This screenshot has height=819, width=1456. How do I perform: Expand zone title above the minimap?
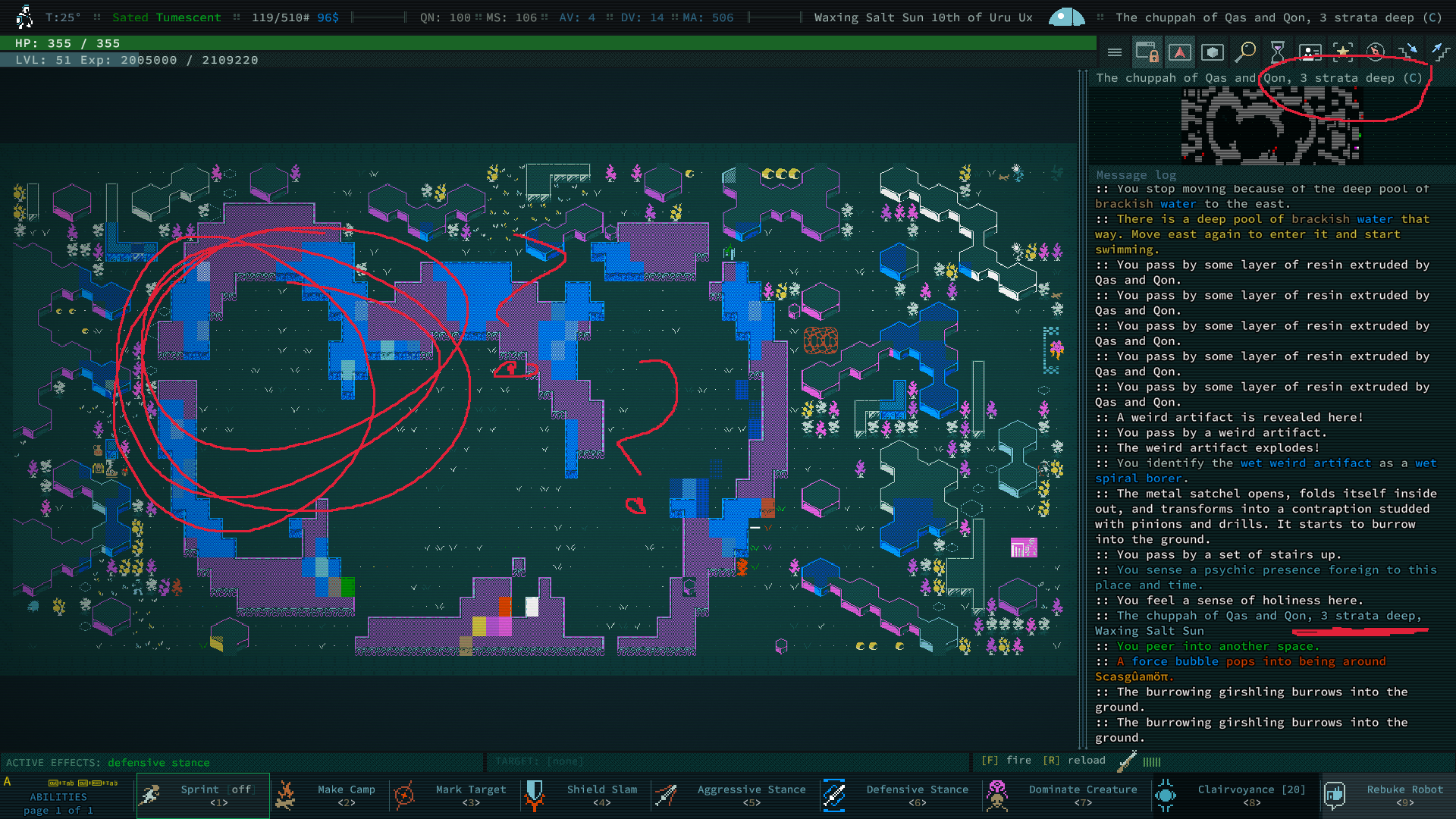(x=1259, y=78)
